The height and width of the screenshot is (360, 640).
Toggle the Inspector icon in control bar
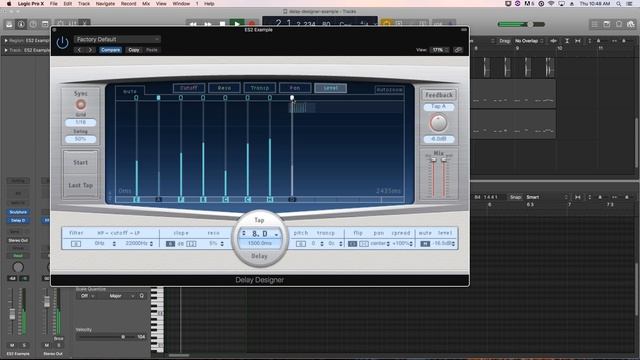21,24
